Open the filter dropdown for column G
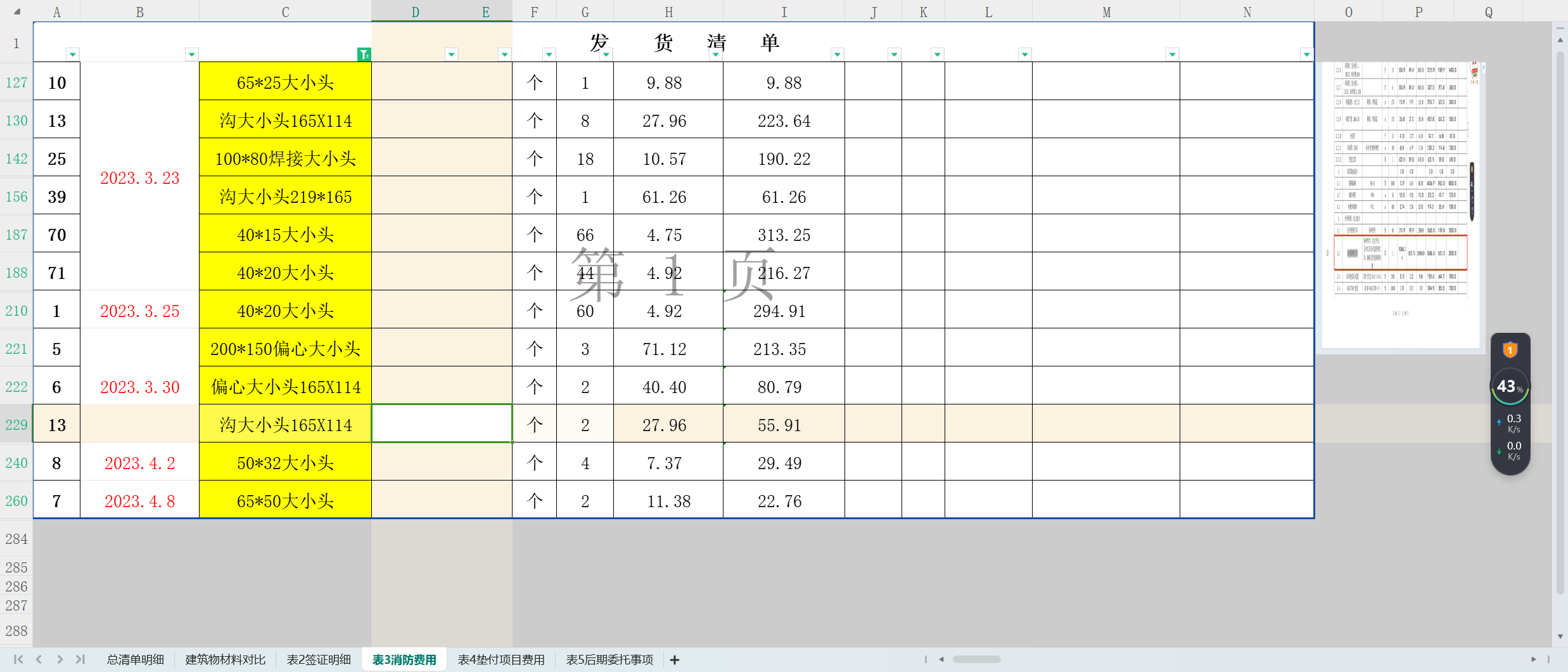 tap(606, 55)
